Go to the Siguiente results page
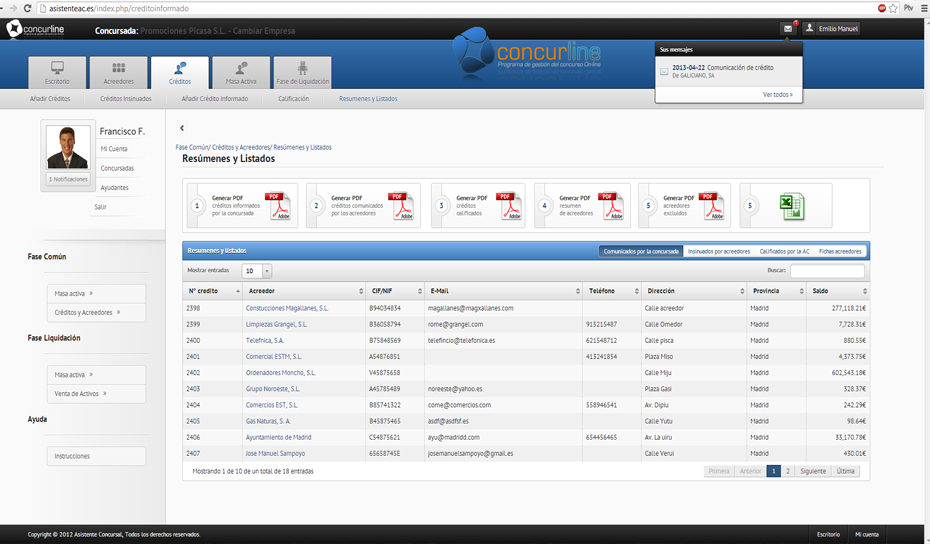 813,471
